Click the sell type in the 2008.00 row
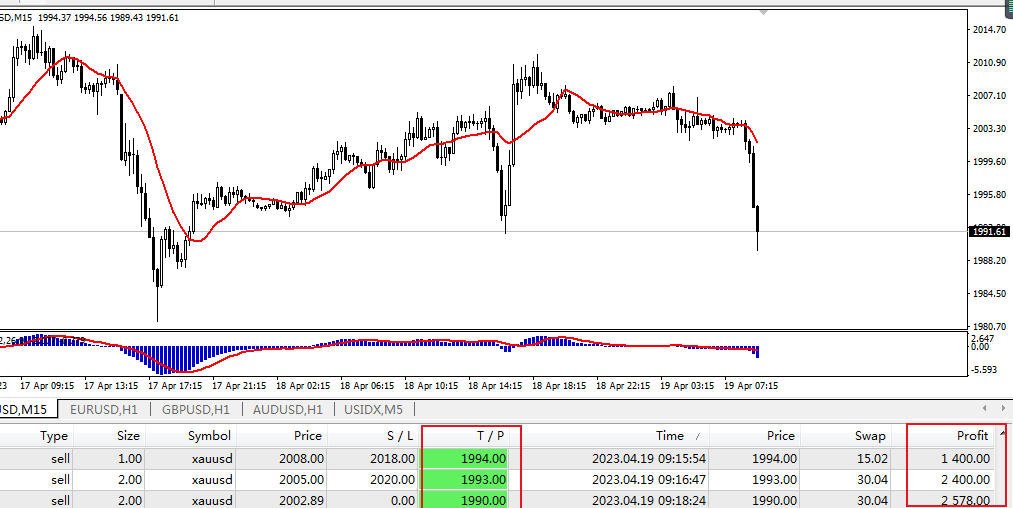Image resolution: width=1013 pixels, height=508 pixels. tap(60, 459)
